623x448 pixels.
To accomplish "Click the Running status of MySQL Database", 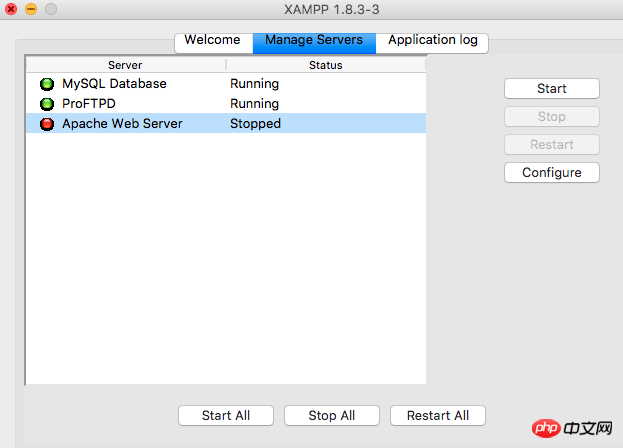I will pos(254,84).
